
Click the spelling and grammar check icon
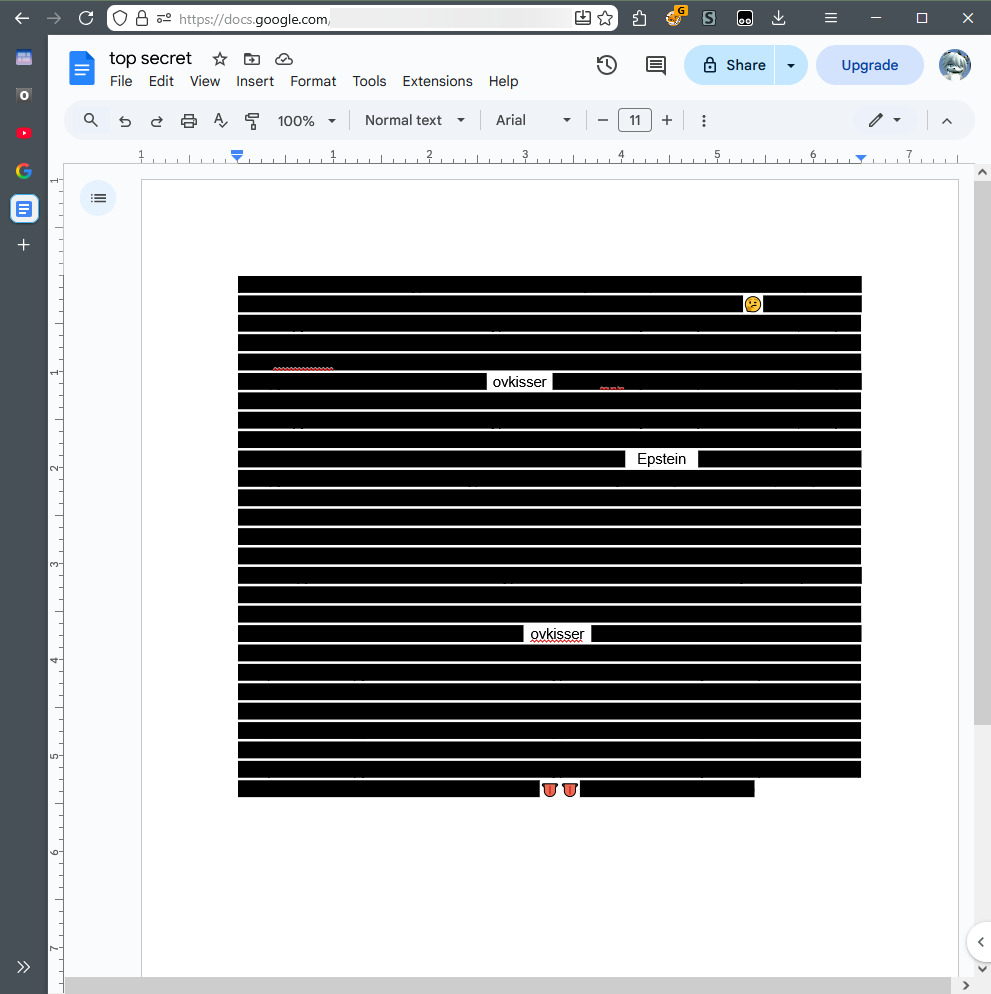point(221,121)
